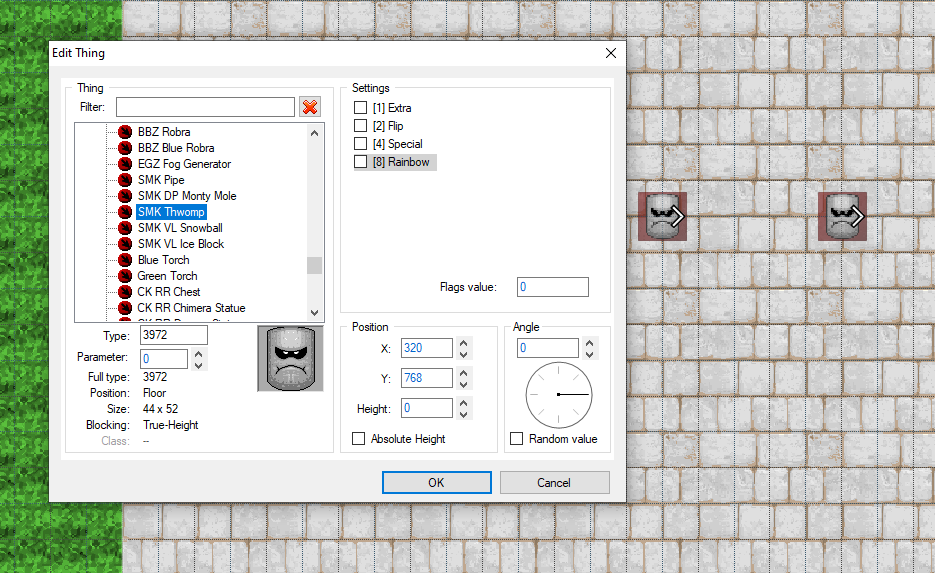
Task: Decrease the Parameter value with down arrow
Action: [x=199, y=364]
